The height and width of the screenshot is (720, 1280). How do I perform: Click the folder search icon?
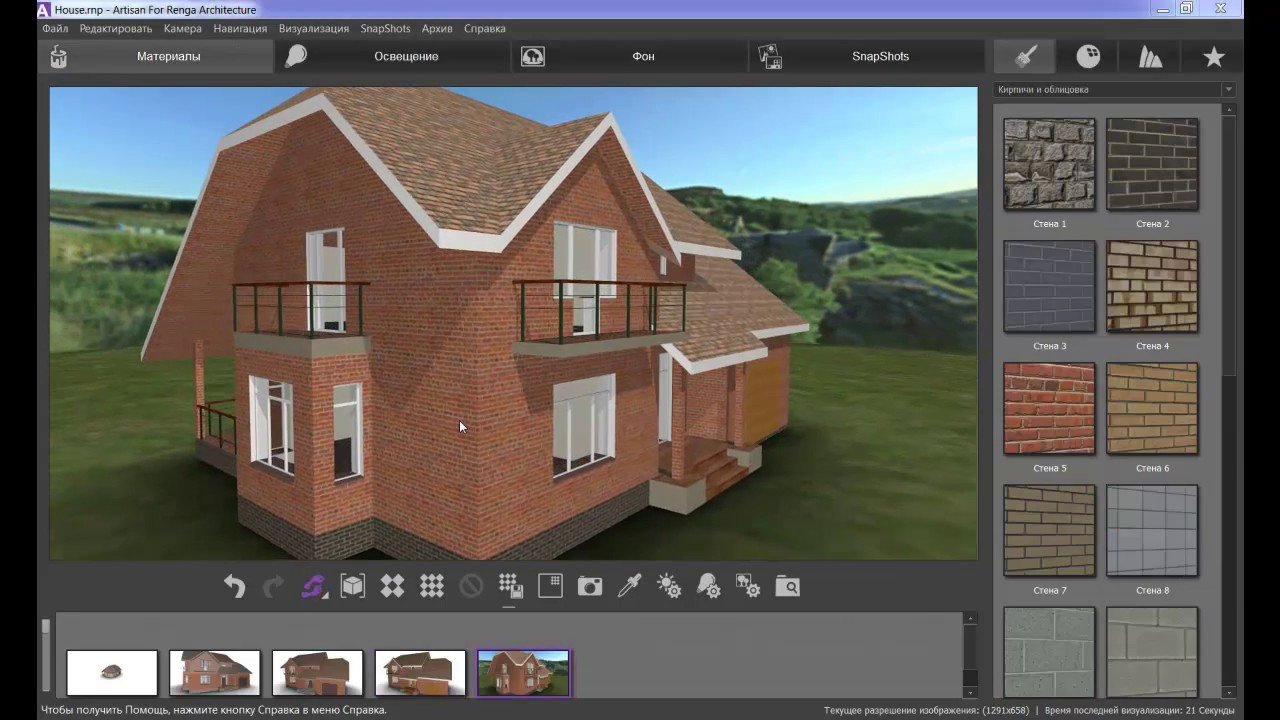coord(787,586)
